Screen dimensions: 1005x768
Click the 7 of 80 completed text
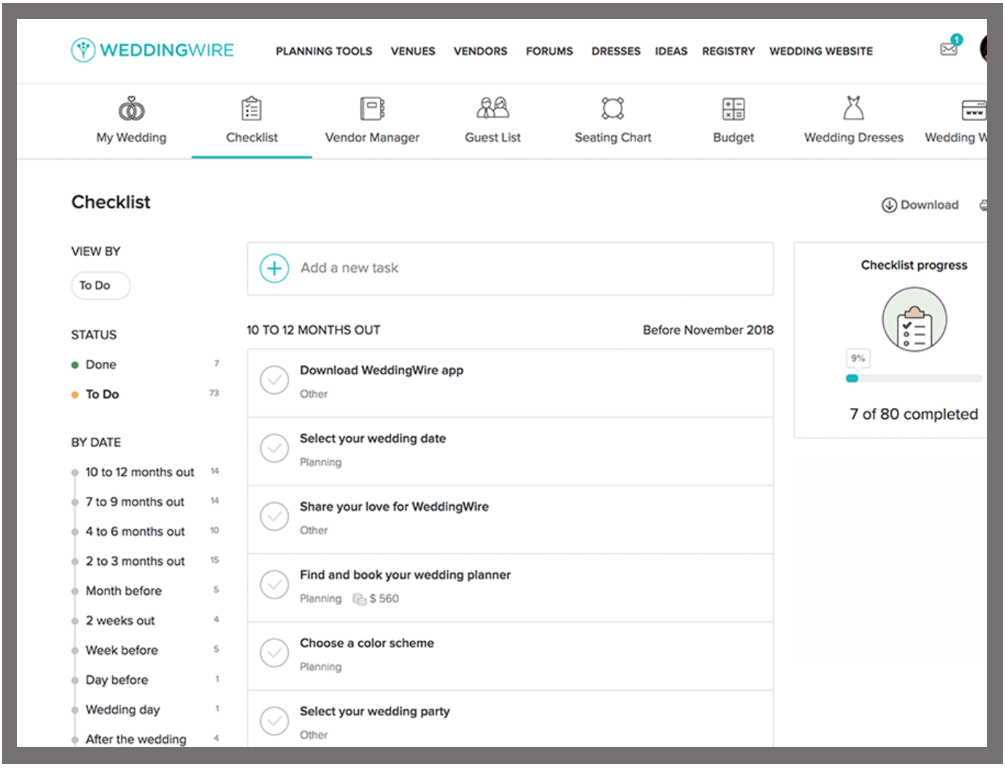[x=914, y=414]
